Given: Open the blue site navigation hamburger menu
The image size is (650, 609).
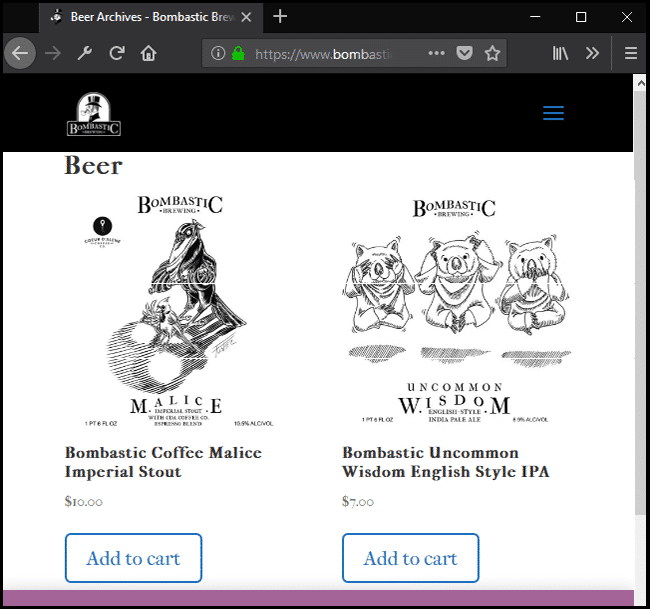Looking at the screenshot, I should [x=553, y=113].
